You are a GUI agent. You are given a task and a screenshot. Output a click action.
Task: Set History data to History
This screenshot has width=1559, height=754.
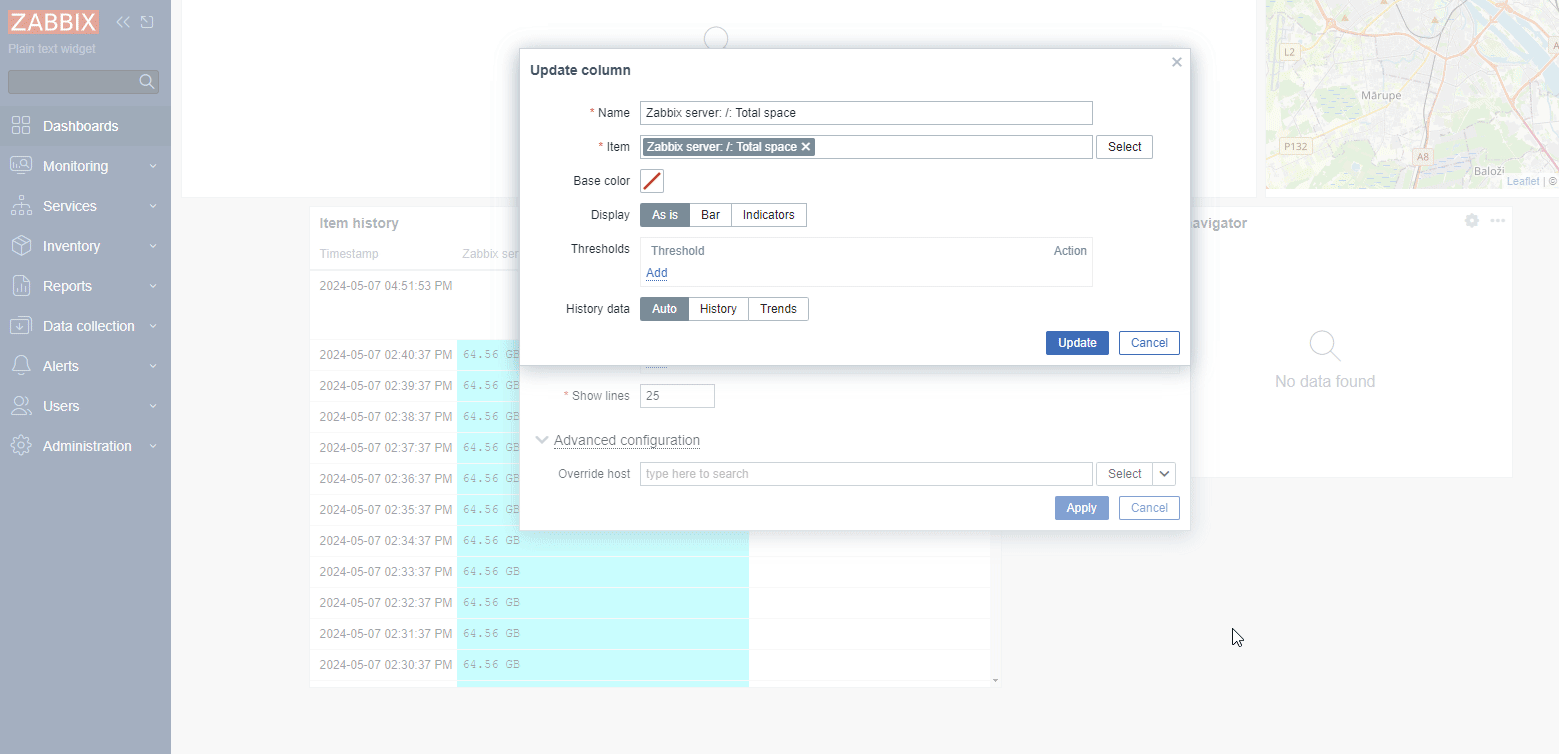pyautogui.click(x=718, y=309)
